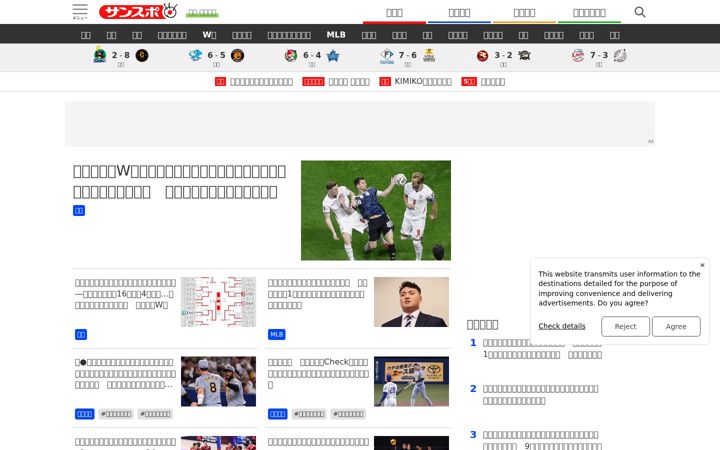Click the blue tag under the main headline
Viewport: 720px width, 450px height.
click(79, 210)
